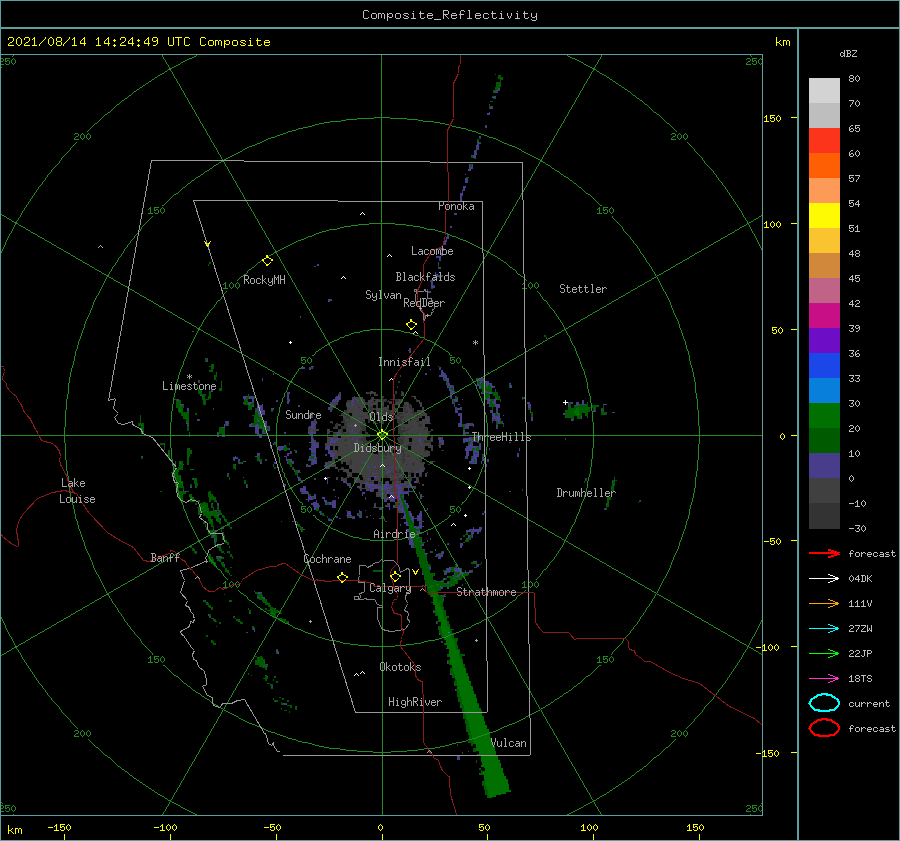The height and width of the screenshot is (841, 900).
Task: Click the Sundre town label
Action: coord(303,414)
